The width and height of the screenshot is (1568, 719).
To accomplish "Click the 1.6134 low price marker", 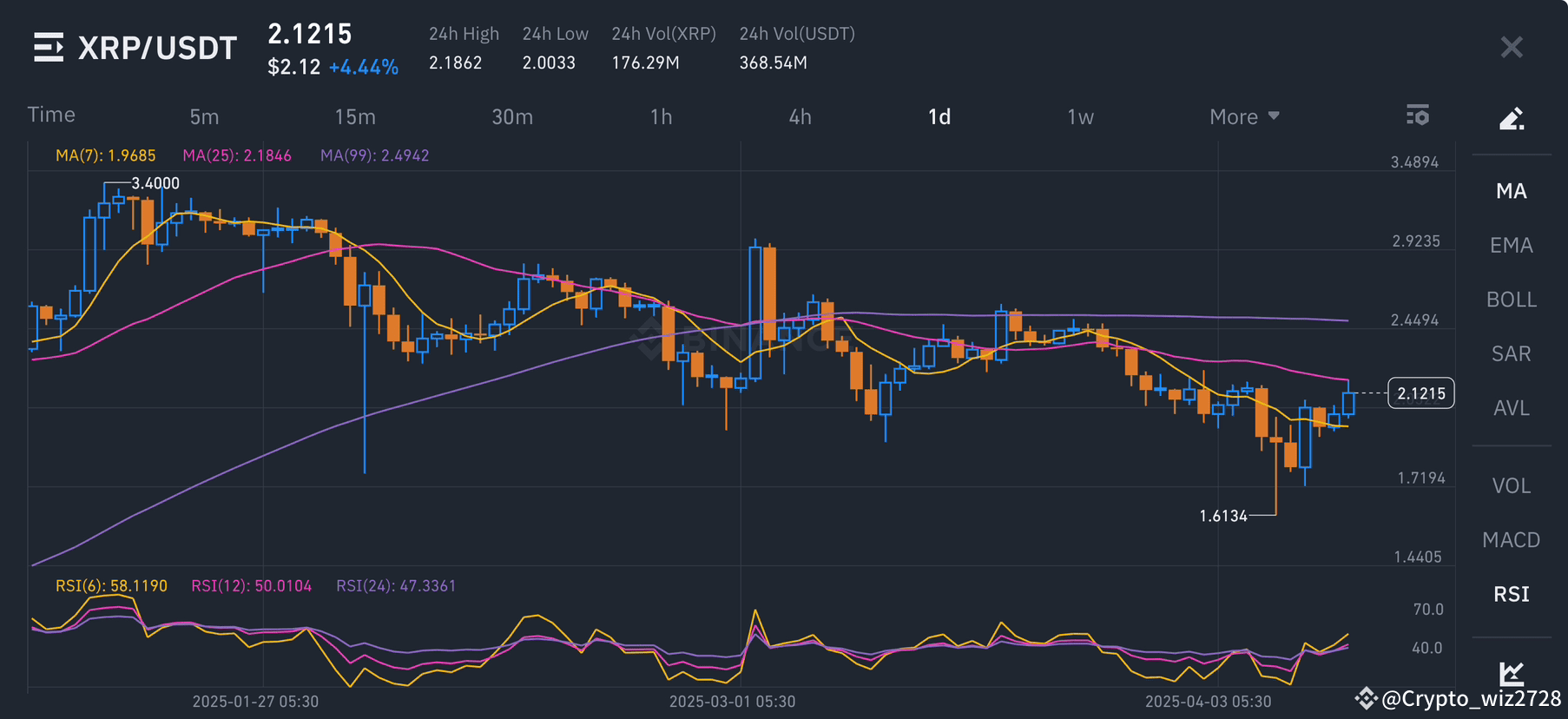I will pyautogui.click(x=1223, y=516).
